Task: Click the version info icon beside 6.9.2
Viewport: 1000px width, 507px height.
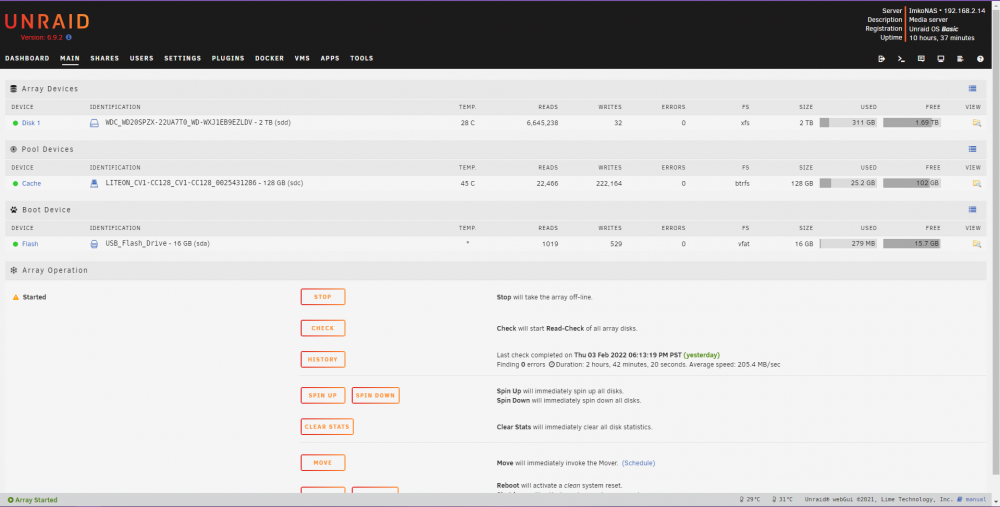Action: coord(69,38)
